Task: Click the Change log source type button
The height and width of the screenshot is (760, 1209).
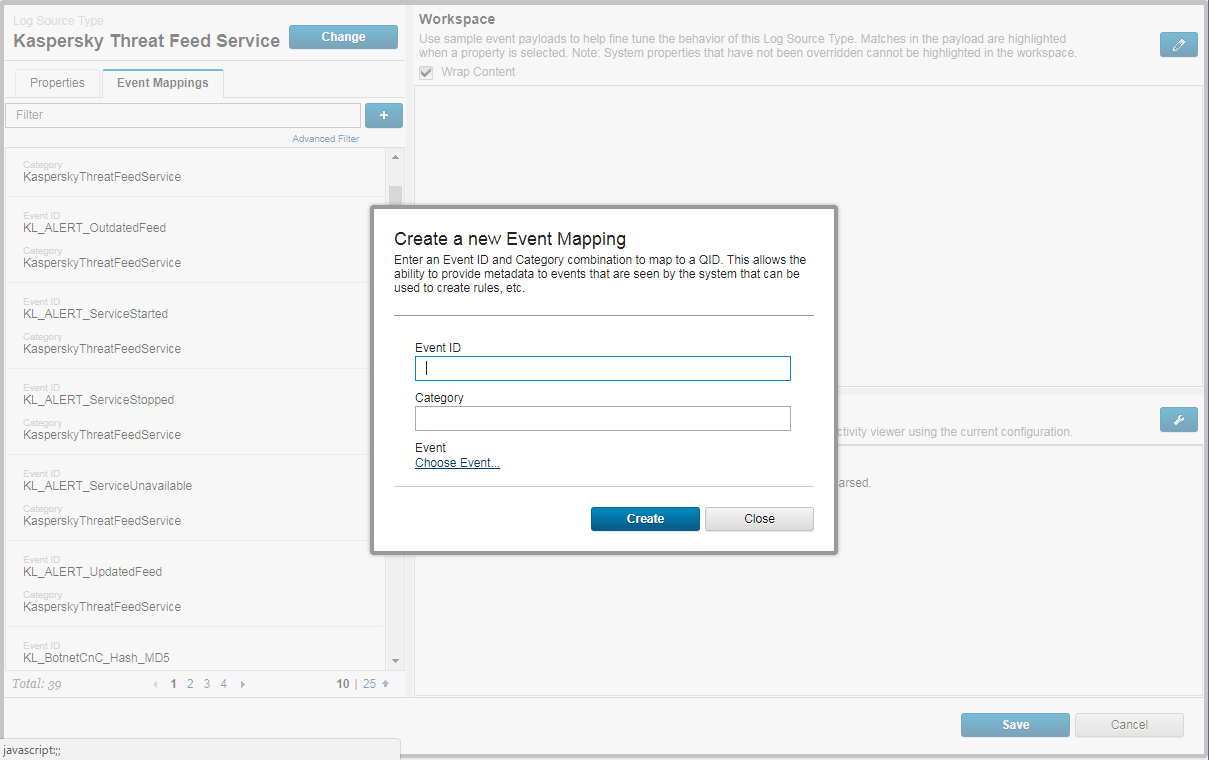Action: pyautogui.click(x=343, y=37)
